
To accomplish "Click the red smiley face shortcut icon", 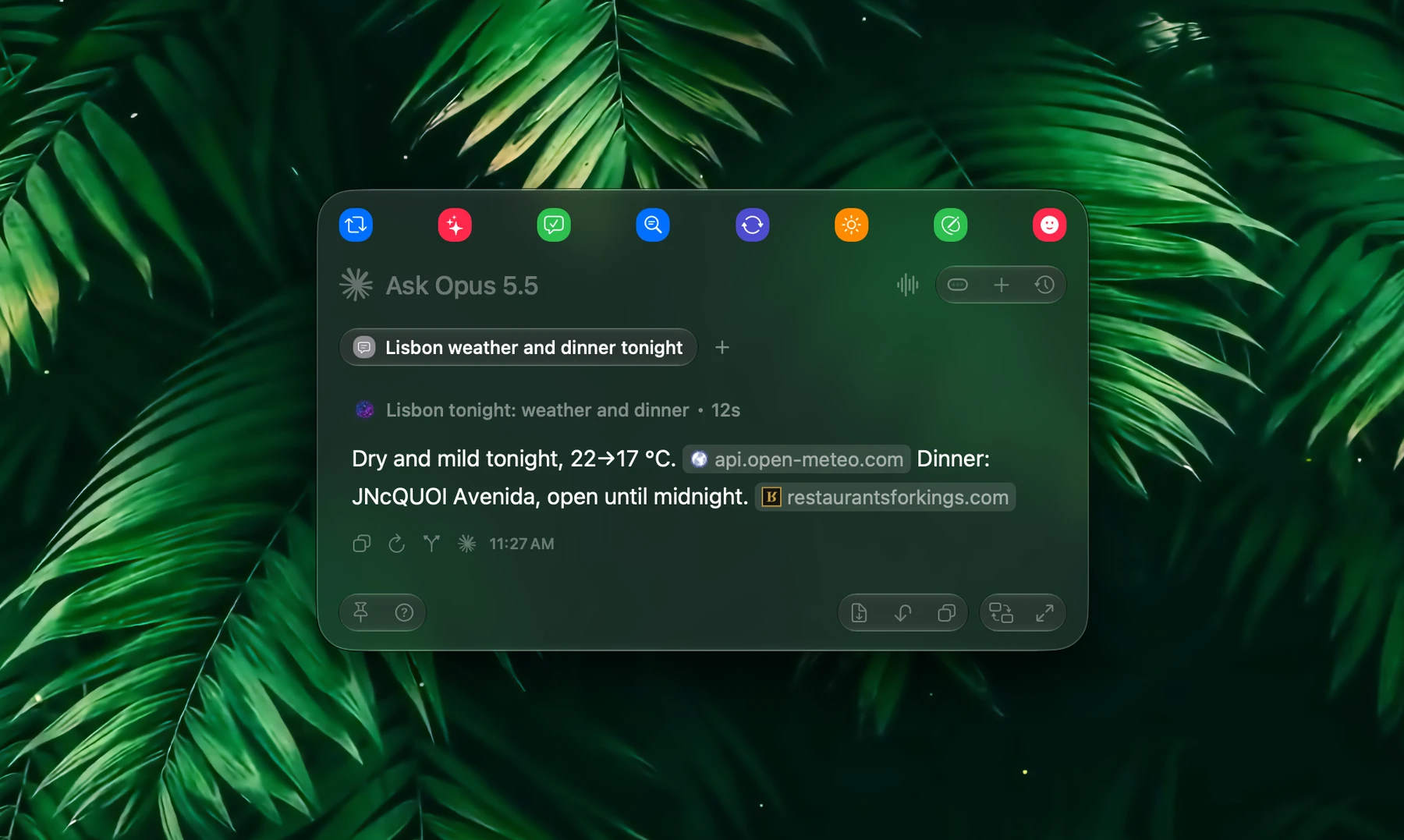I will click(1049, 225).
